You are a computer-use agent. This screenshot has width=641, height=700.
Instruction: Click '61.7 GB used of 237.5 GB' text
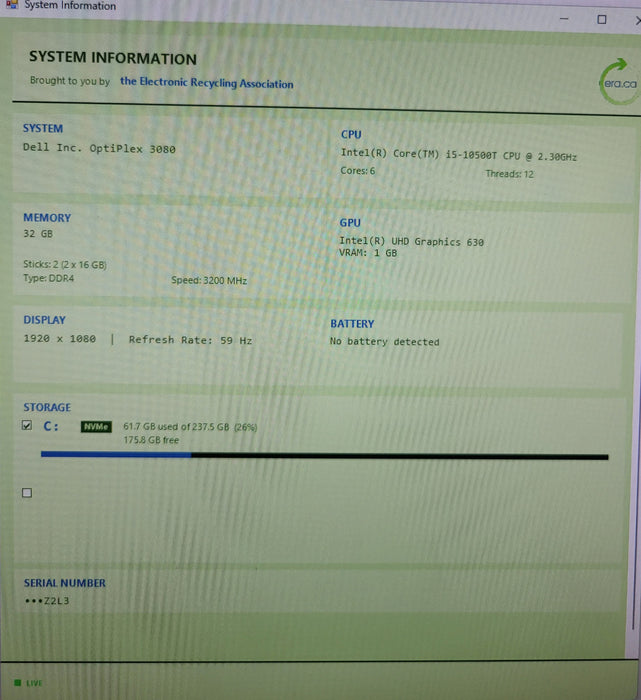pos(176,427)
